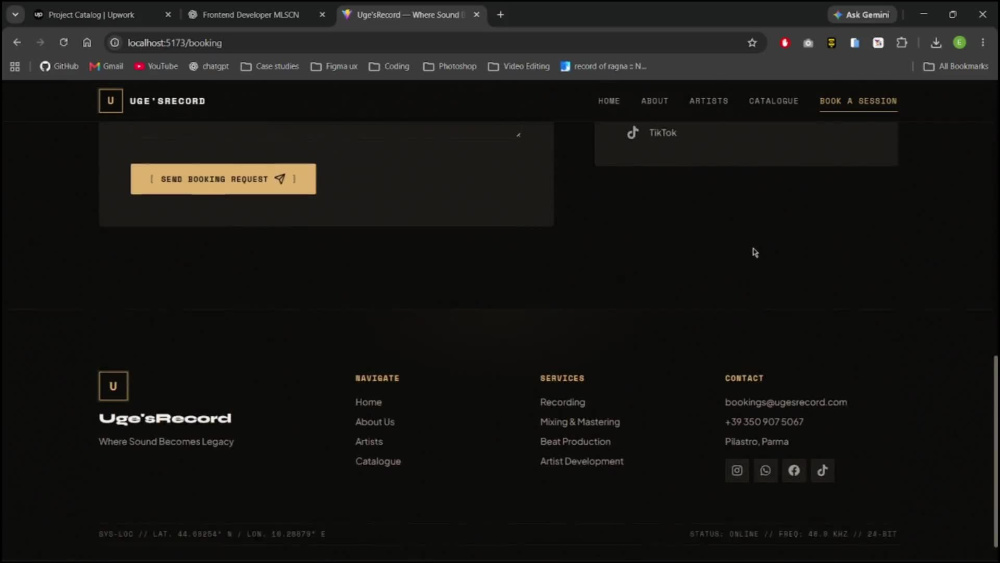Viewport: 1000px width, 563px height.
Task: Open a new tab with plus button
Action: 501,15
